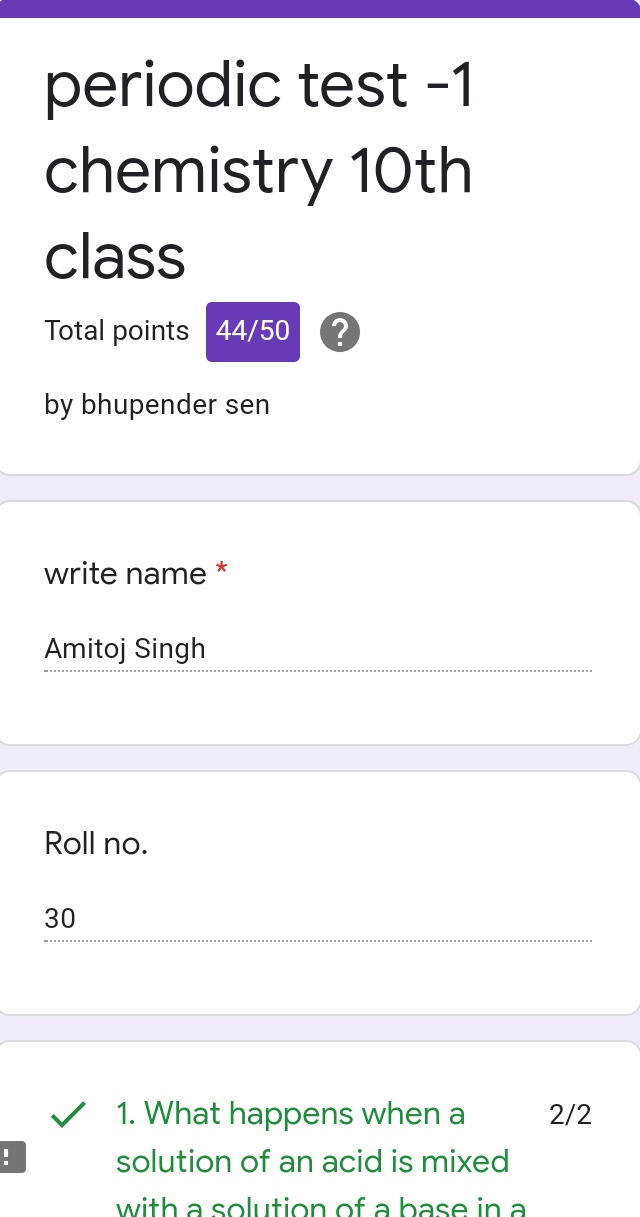Click the "by bhupender sen" author text
This screenshot has width=640, height=1217.
[x=157, y=405]
